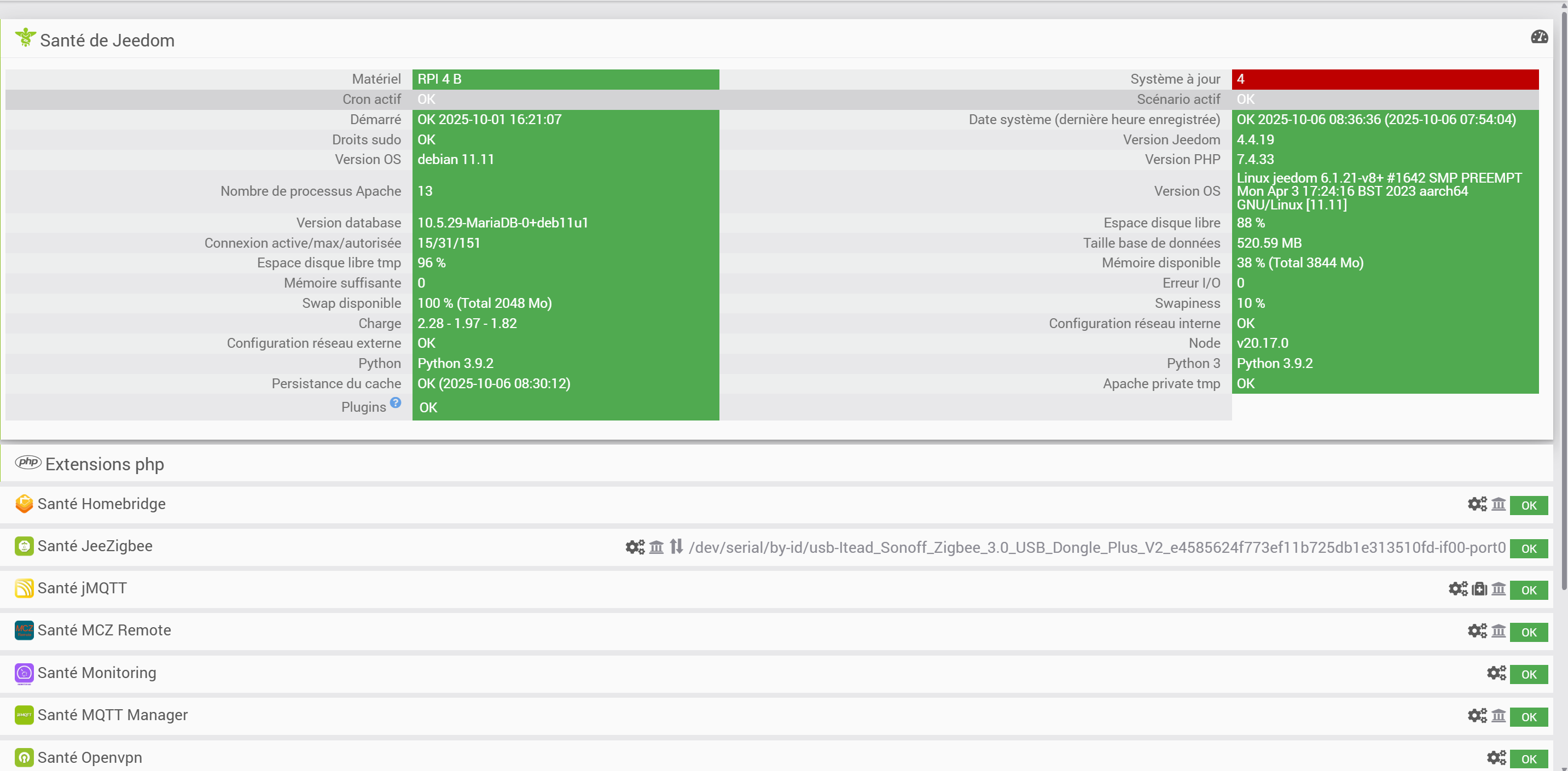Click the red Système à jour value cell
1568x771 pixels.
(x=1384, y=79)
